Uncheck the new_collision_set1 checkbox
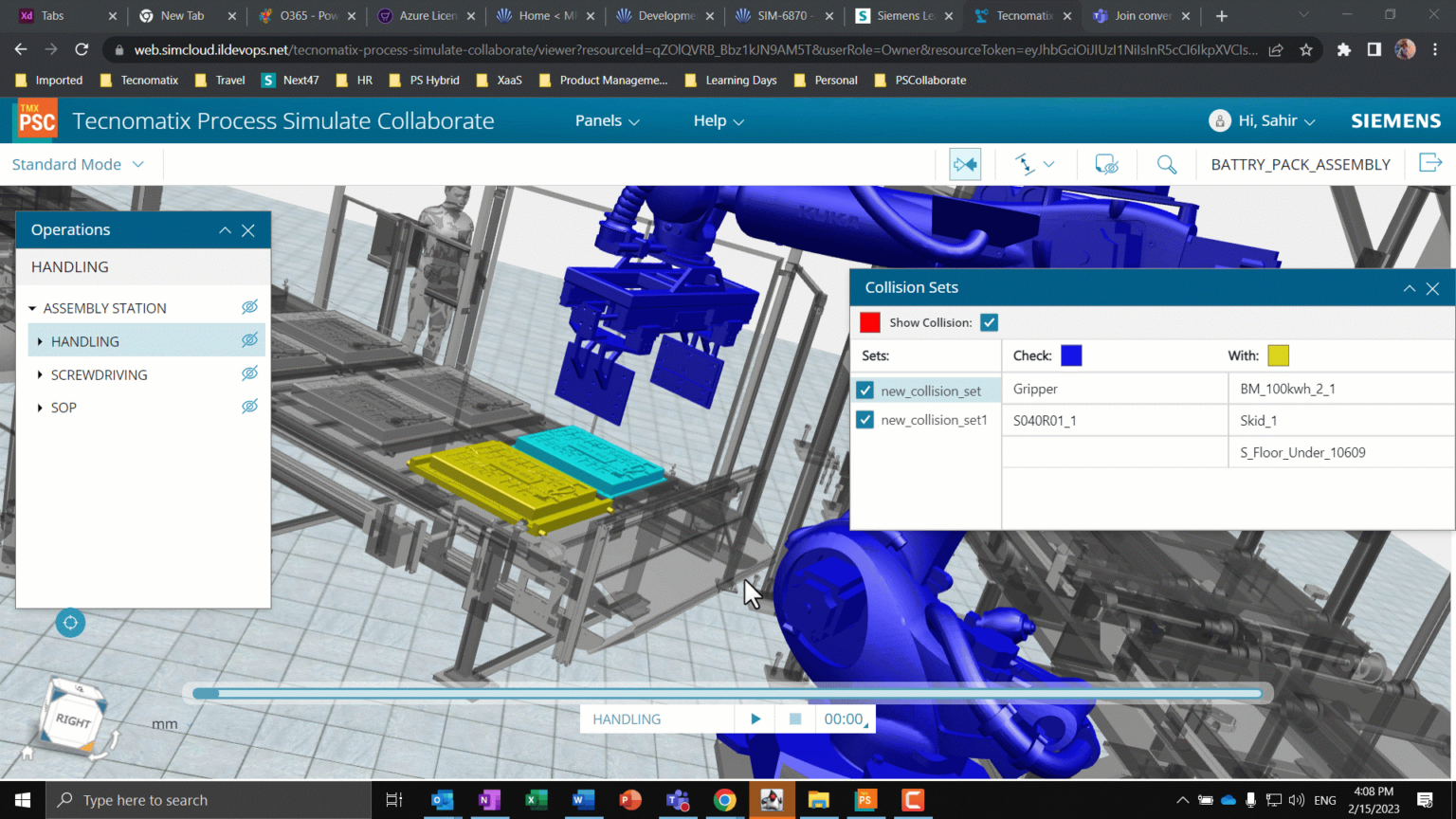This screenshot has width=1456, height=819. tap(864, 419)
